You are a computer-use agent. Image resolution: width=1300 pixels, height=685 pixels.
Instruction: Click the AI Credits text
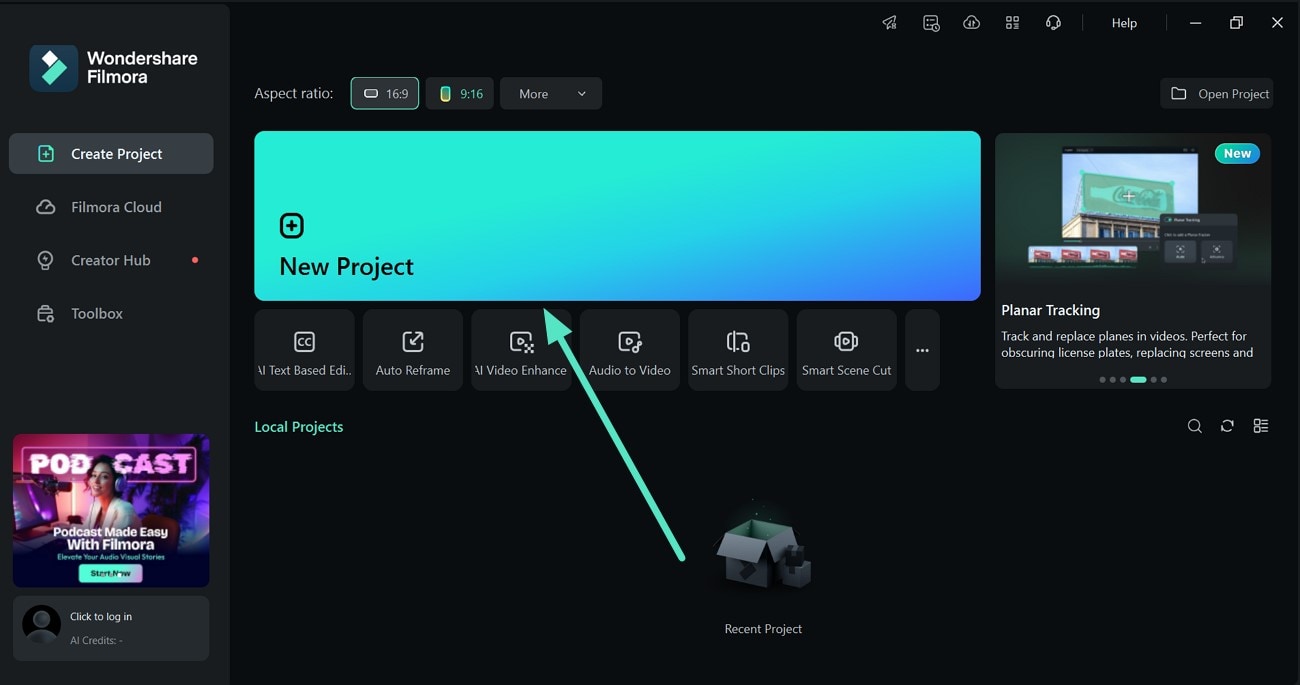(x=96, y=640)
